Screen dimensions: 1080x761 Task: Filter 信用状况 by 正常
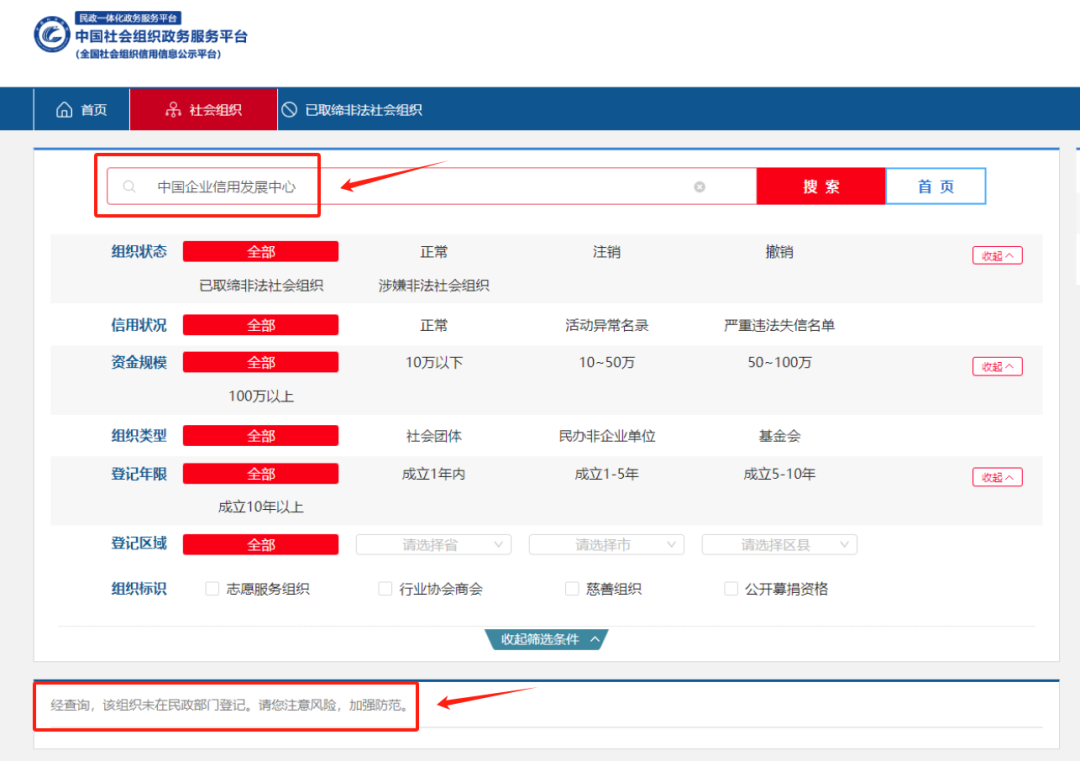point(434,325)
